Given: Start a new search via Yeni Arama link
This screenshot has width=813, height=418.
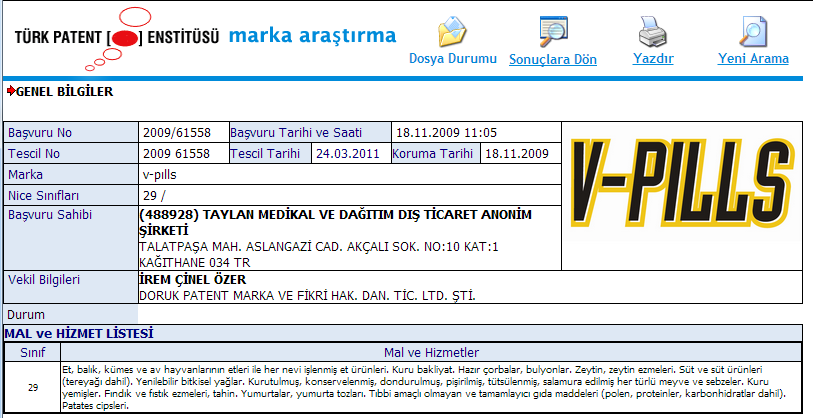Looking at the screenshot, I should (753, 59).
